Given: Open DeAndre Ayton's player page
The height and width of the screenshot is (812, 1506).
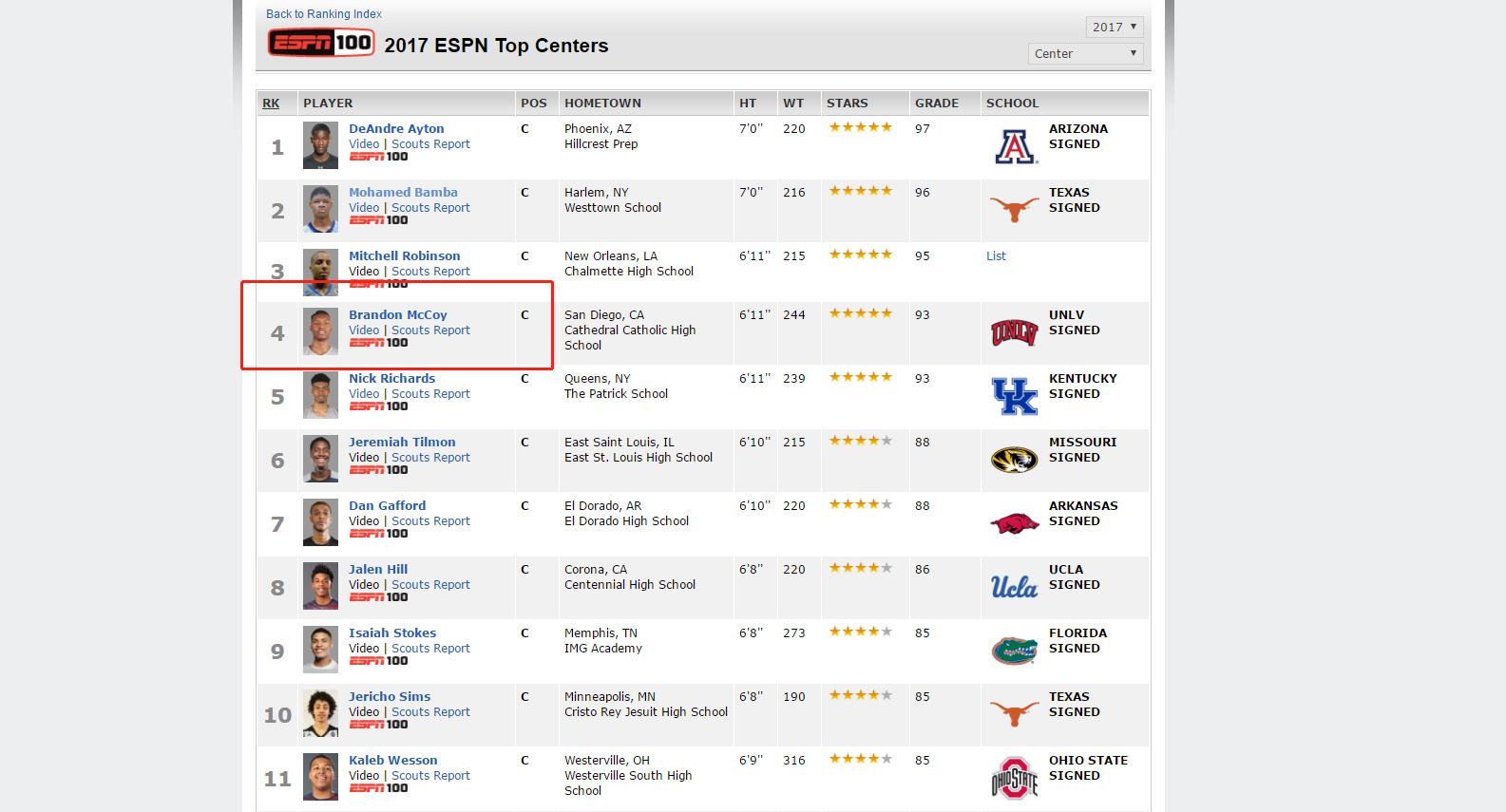Looking at the screenshot, I should [395, 128].
